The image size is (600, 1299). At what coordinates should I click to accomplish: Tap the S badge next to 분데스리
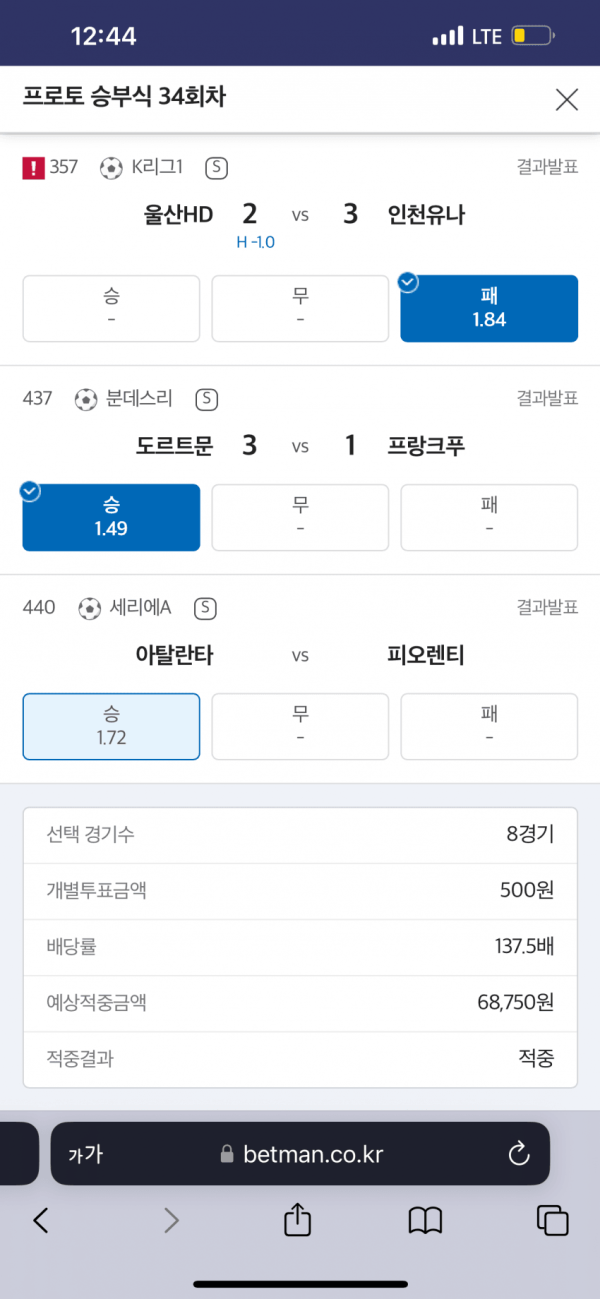[206, 399]
